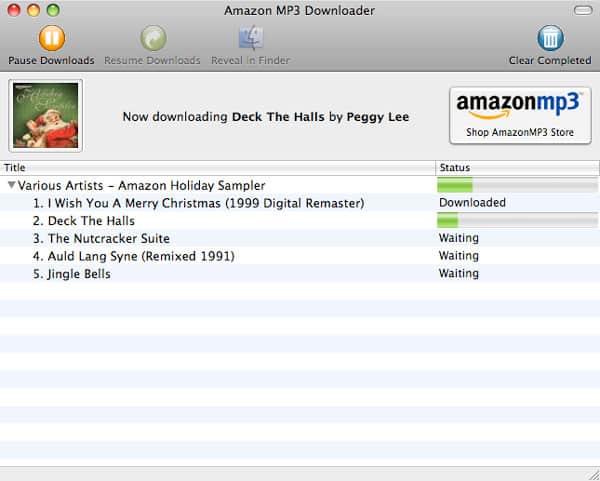This screenshot has width=600, height=481.
Task: Click the holiday album cover thumbnail
Action: point(46,116)
